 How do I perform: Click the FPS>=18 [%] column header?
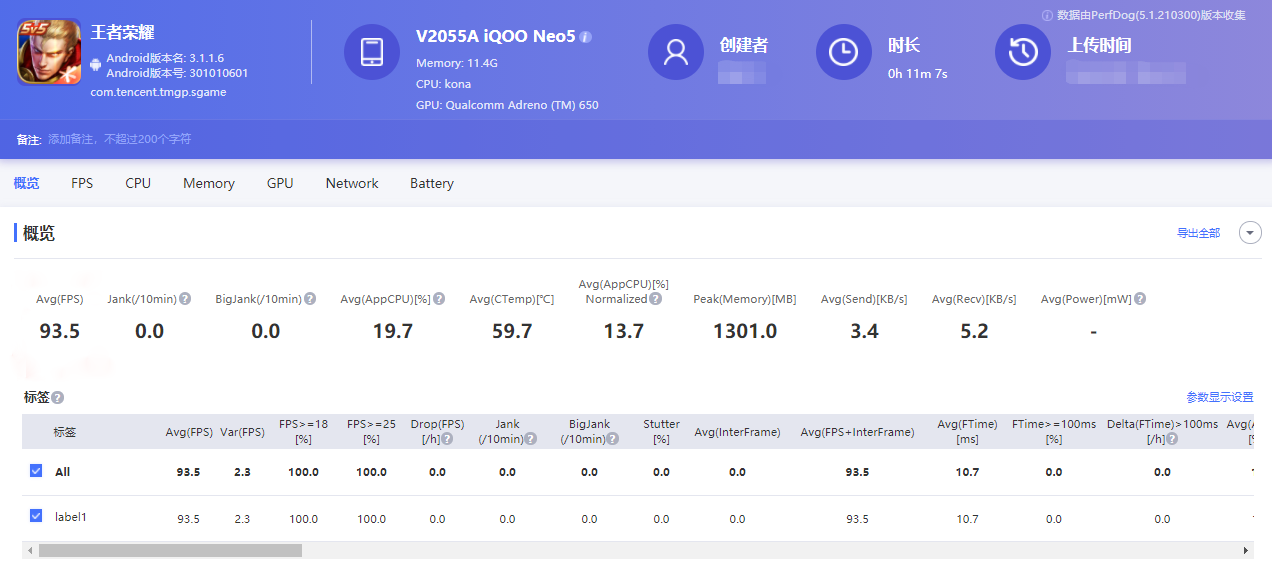[x=303, y=431]
